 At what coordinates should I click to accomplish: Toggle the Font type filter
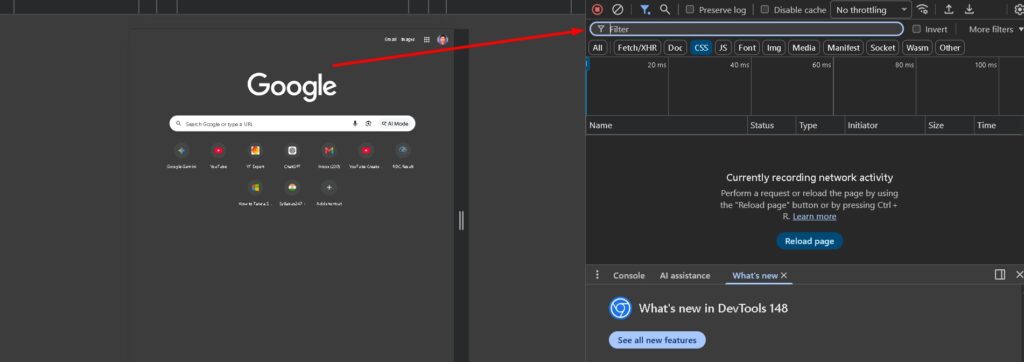[x=747, y=48]
